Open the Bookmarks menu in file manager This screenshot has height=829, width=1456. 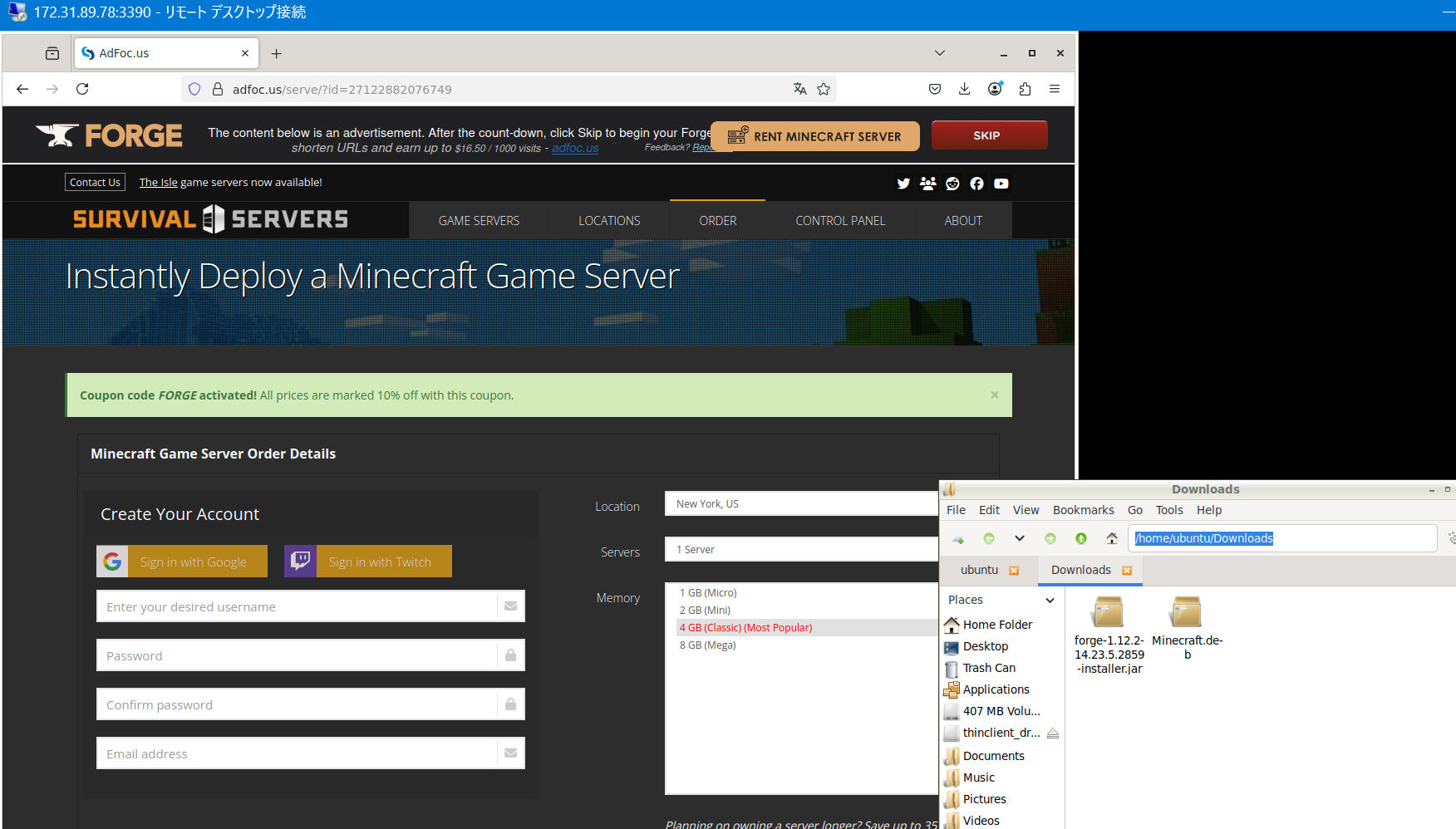point(1083,510)
